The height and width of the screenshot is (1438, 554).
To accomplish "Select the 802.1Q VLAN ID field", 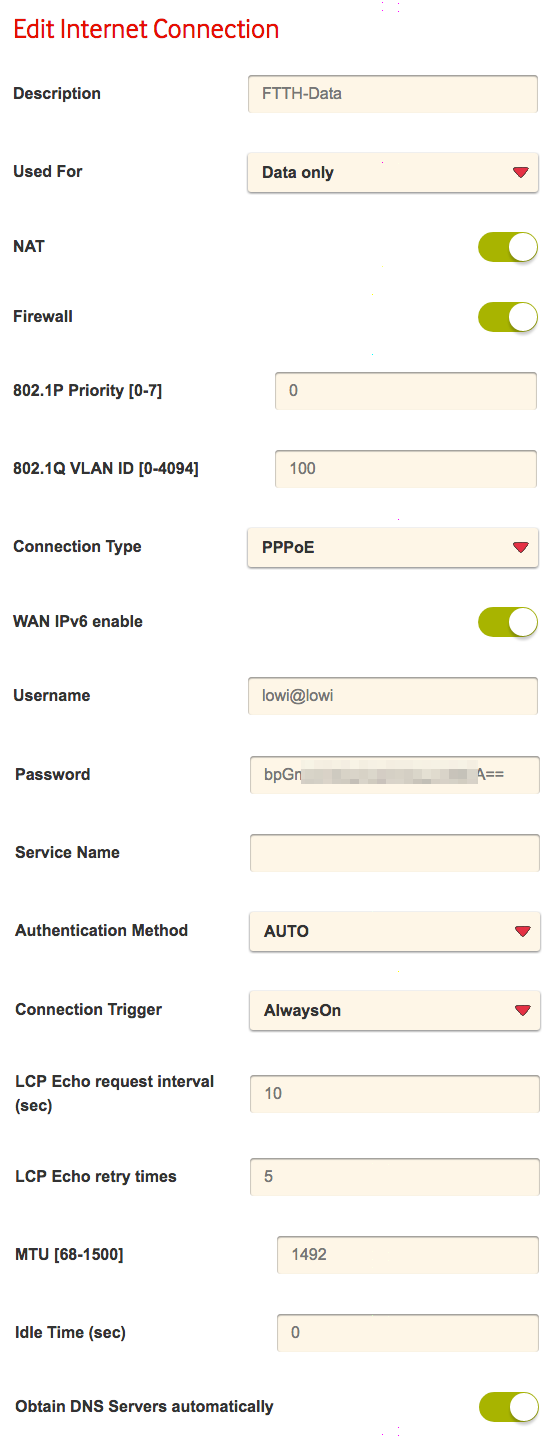I will [406, 468].
